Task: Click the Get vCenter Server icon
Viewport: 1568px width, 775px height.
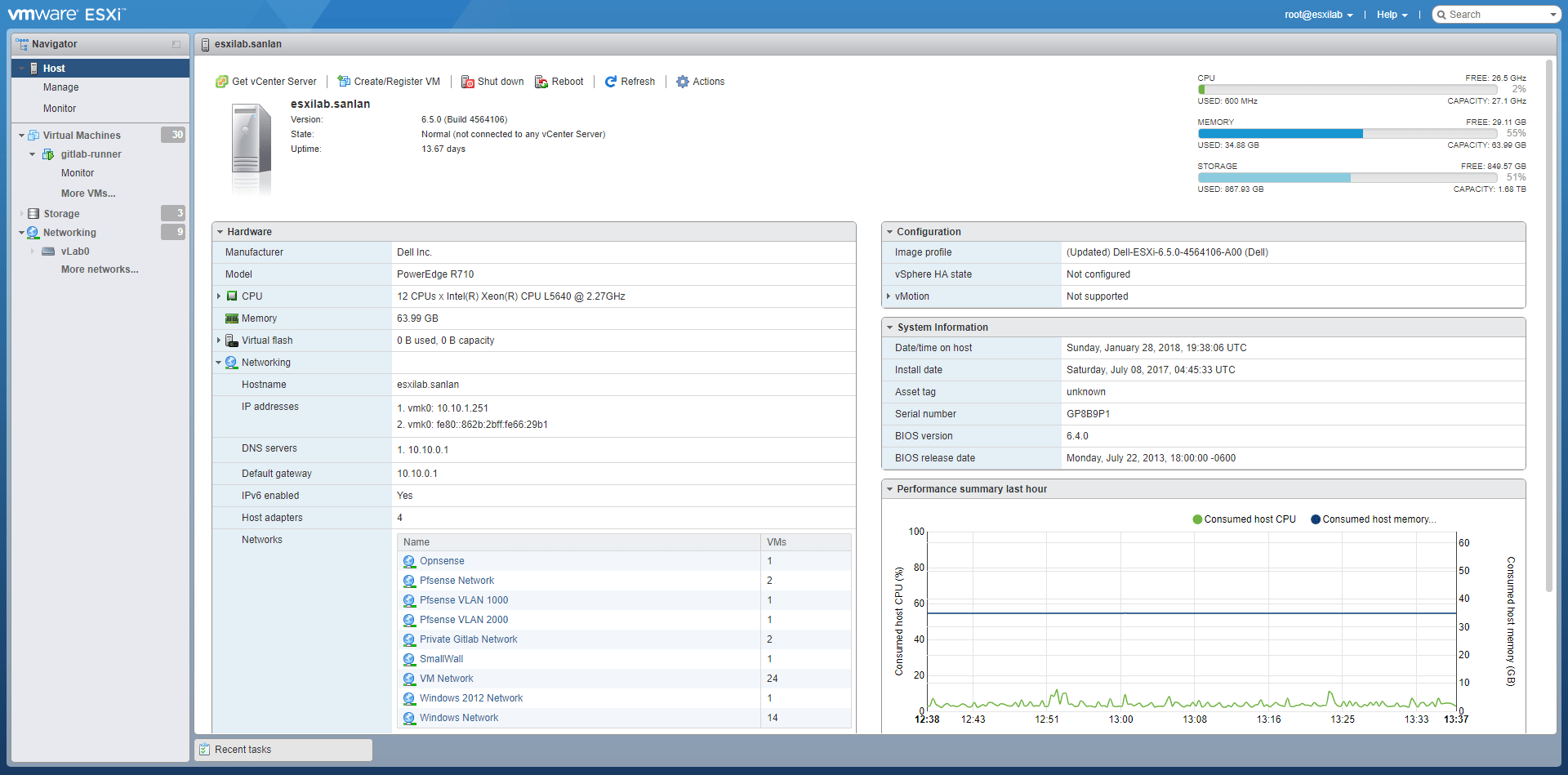Action: click(221, 82)
